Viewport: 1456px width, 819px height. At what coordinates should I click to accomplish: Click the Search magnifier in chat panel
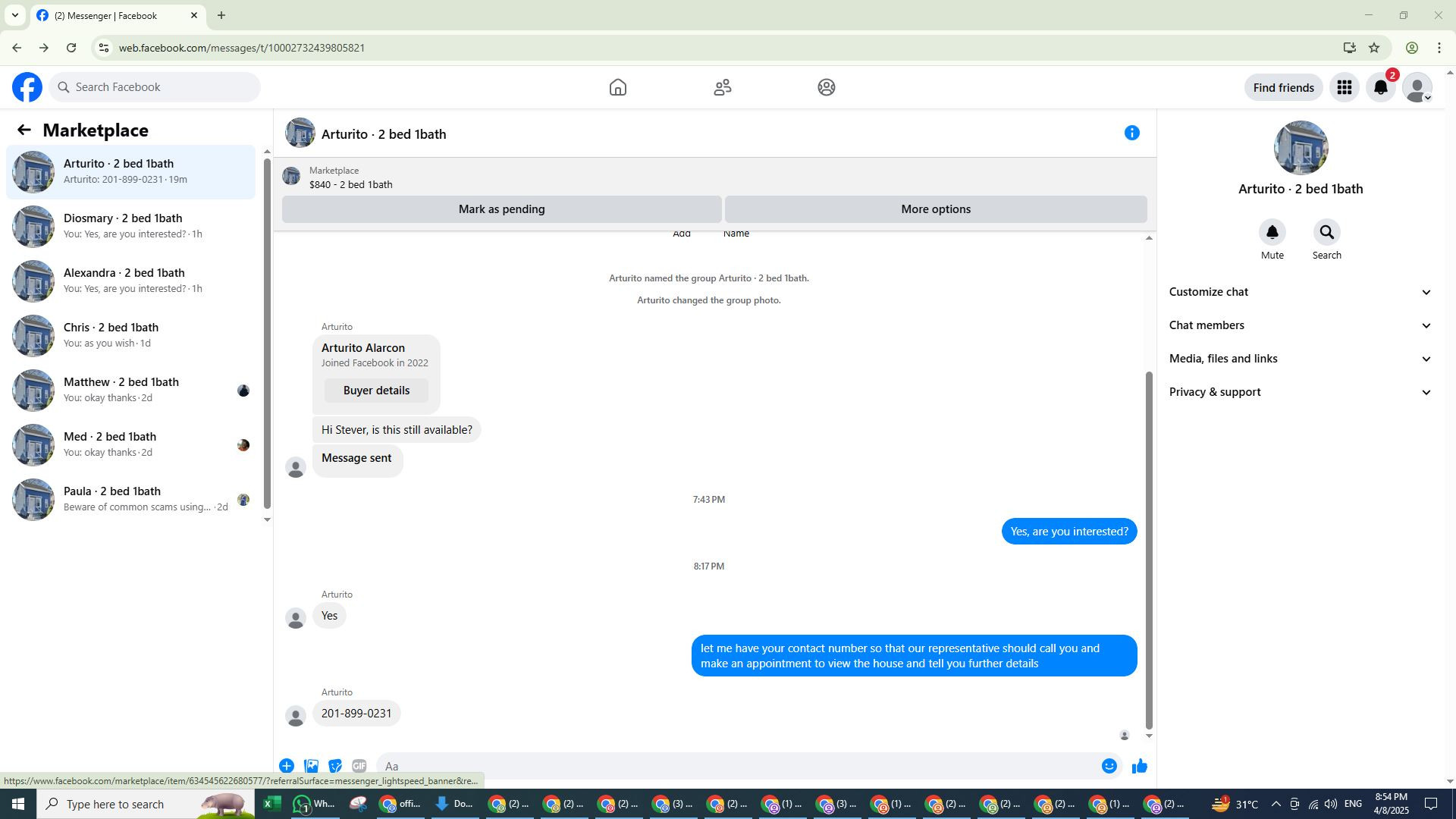(x=1326, y=233)
